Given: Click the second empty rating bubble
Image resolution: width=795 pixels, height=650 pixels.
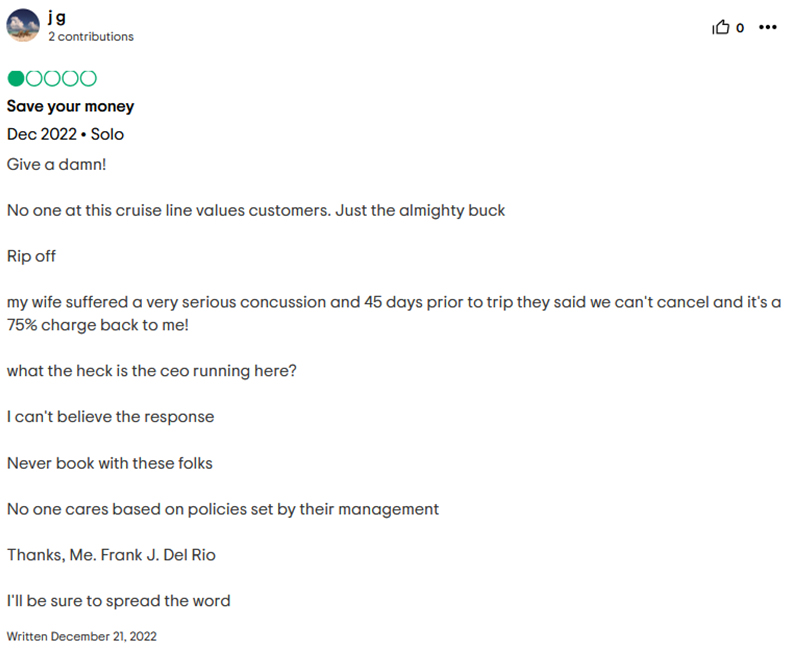Looking at the screenshot, I should (x=34, y=78).
